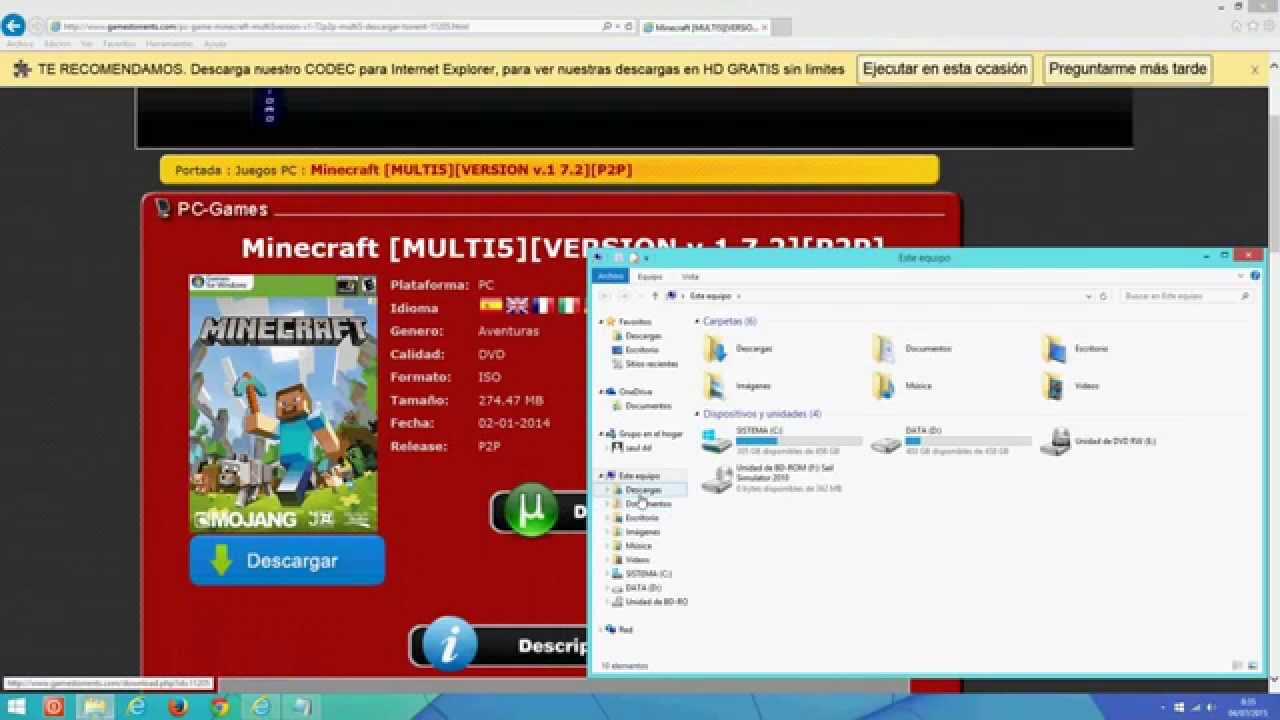Image resolution: width=1280 pixels, height=720 pixels.
Task: Open the Archivo tab in File Explorer
Action: pyautogui.click(x=610, y=276)
